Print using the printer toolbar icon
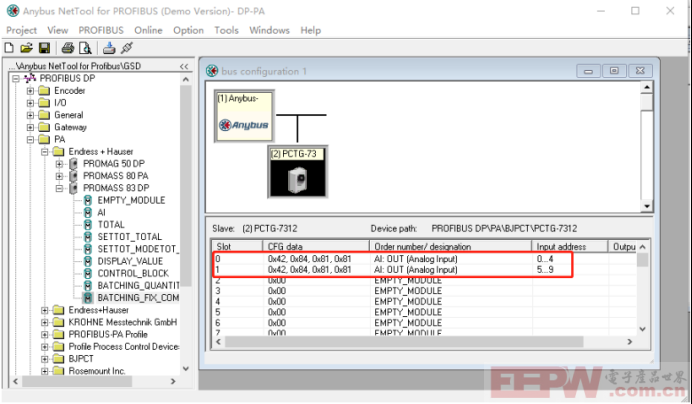The width and height of the screenshot is (692, 404). (x=68, y=48)
